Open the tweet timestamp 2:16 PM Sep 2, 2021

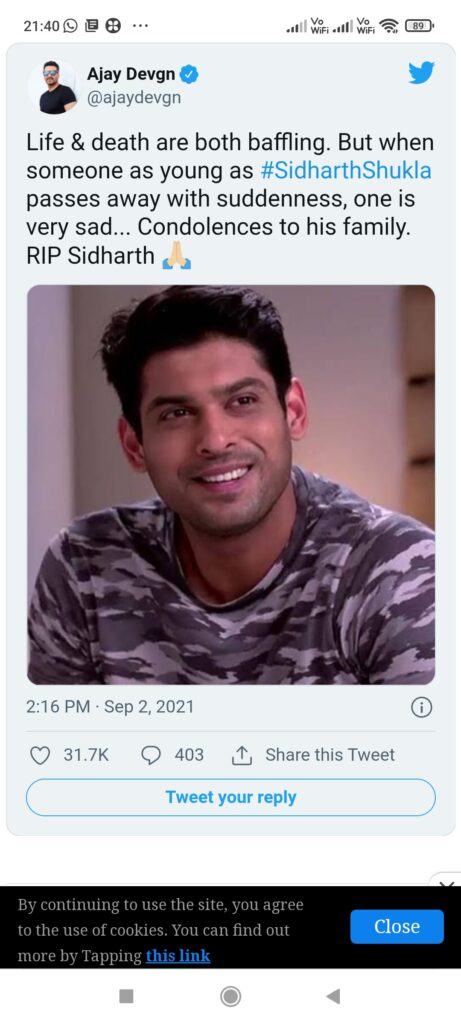point(110,707)
